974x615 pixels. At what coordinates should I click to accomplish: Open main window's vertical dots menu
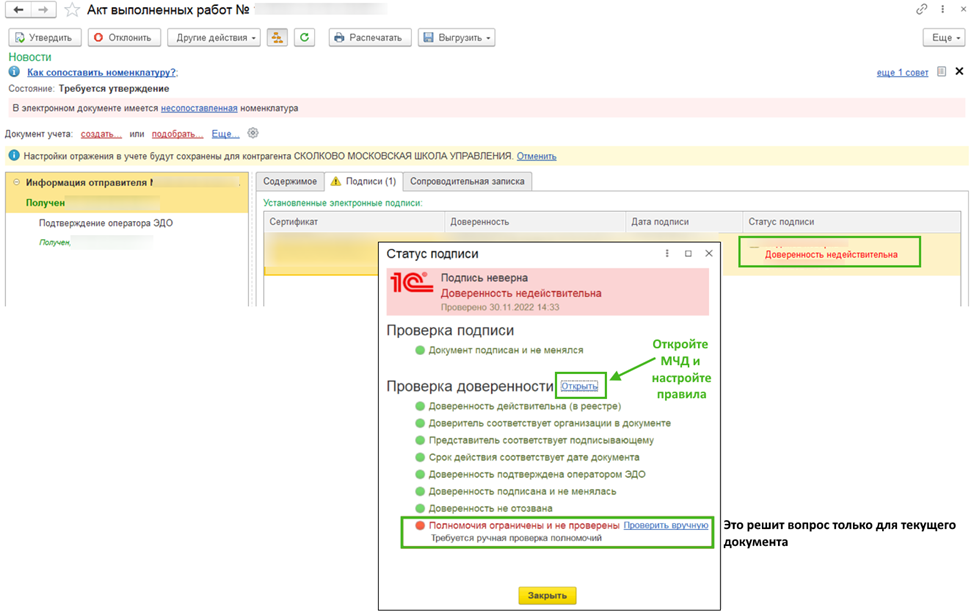point(942,9)
